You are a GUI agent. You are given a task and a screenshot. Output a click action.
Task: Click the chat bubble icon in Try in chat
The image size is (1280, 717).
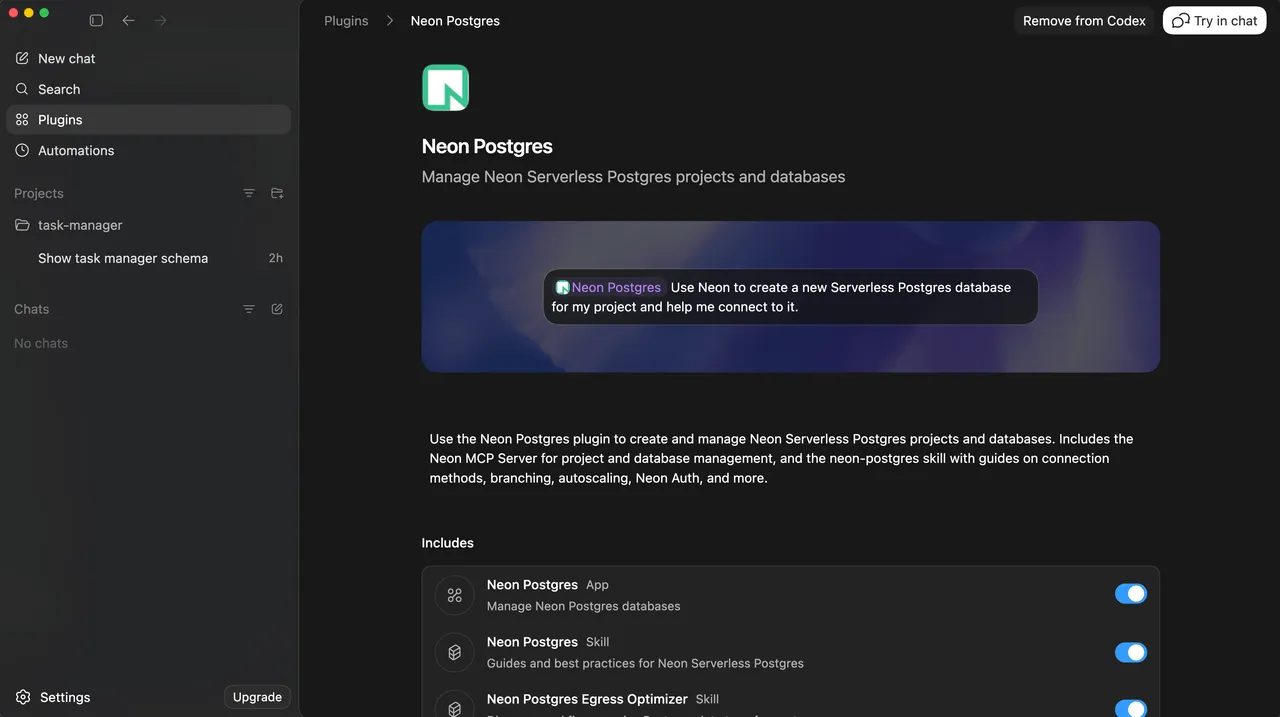click(x=1181, y=21)
